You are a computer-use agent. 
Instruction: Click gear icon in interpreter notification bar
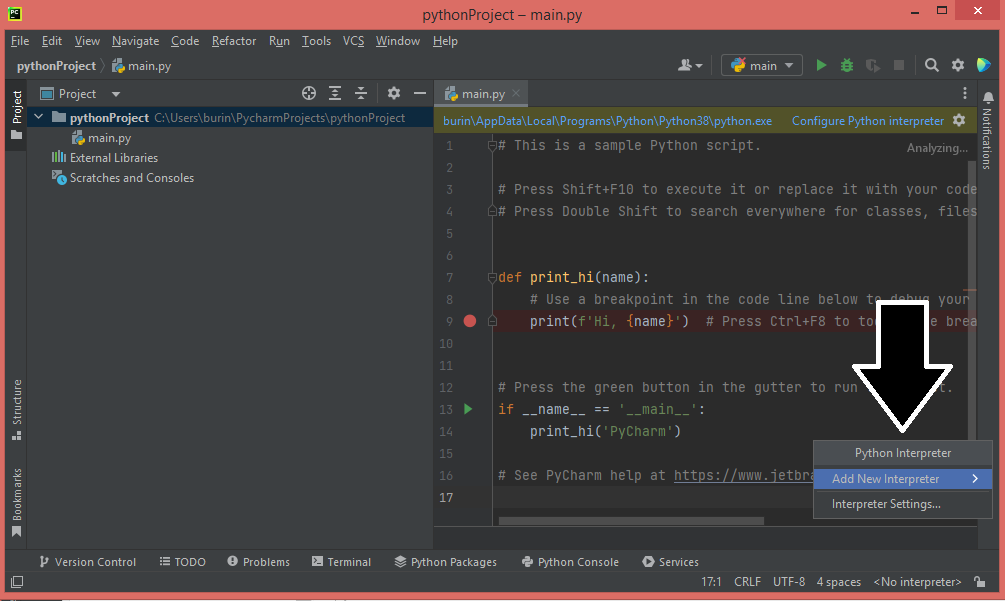(959, 120)
